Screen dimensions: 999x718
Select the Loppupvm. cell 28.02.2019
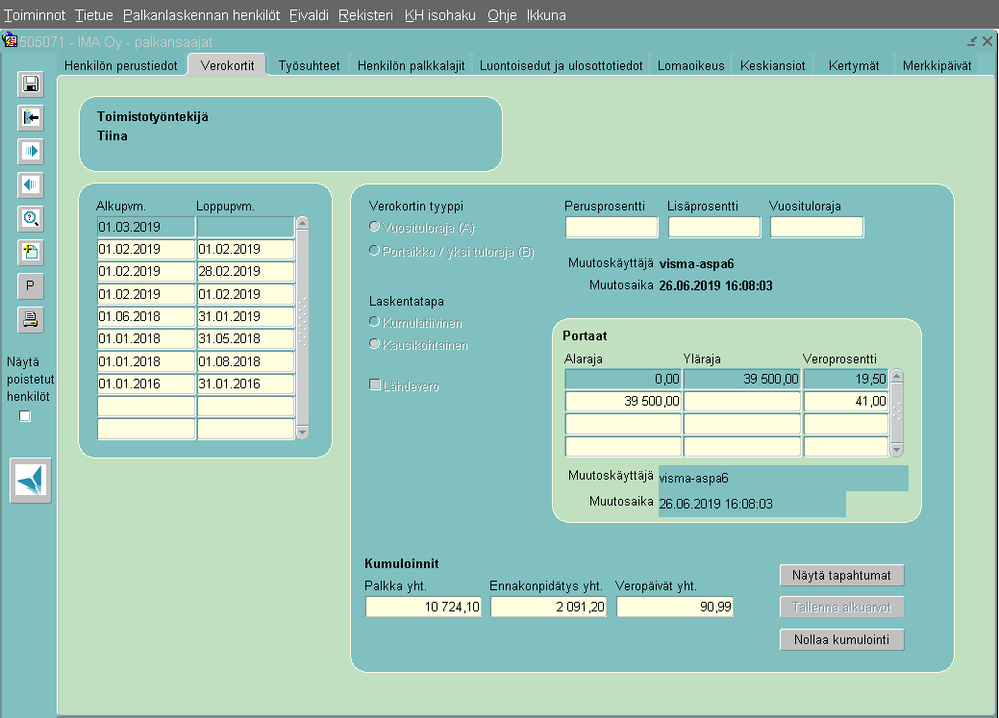click(245, 271)
